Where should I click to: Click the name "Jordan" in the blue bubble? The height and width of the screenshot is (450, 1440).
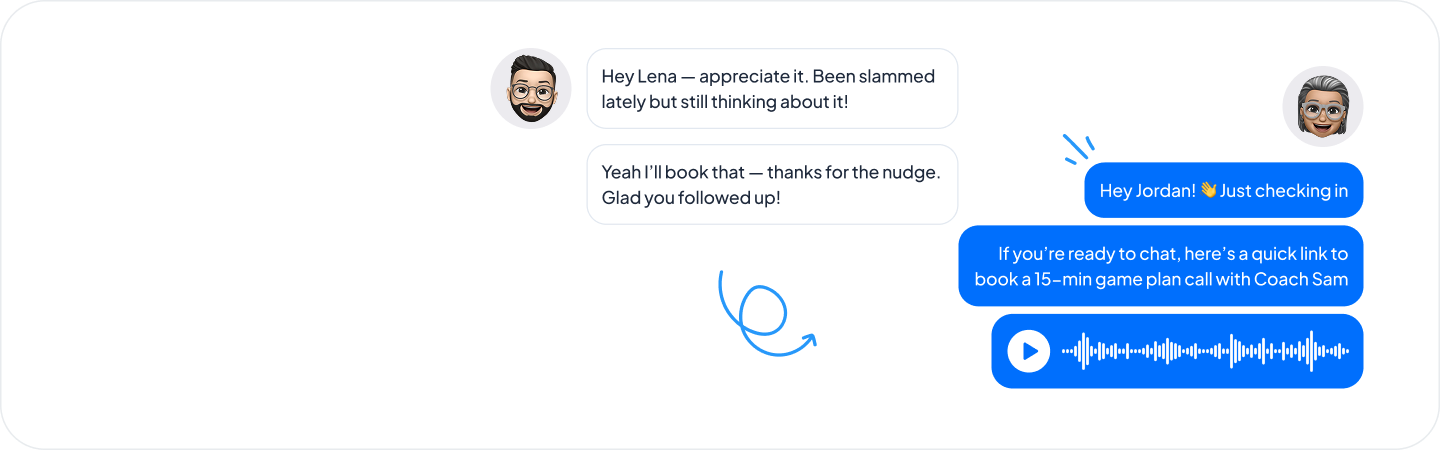click(1163, 190)
